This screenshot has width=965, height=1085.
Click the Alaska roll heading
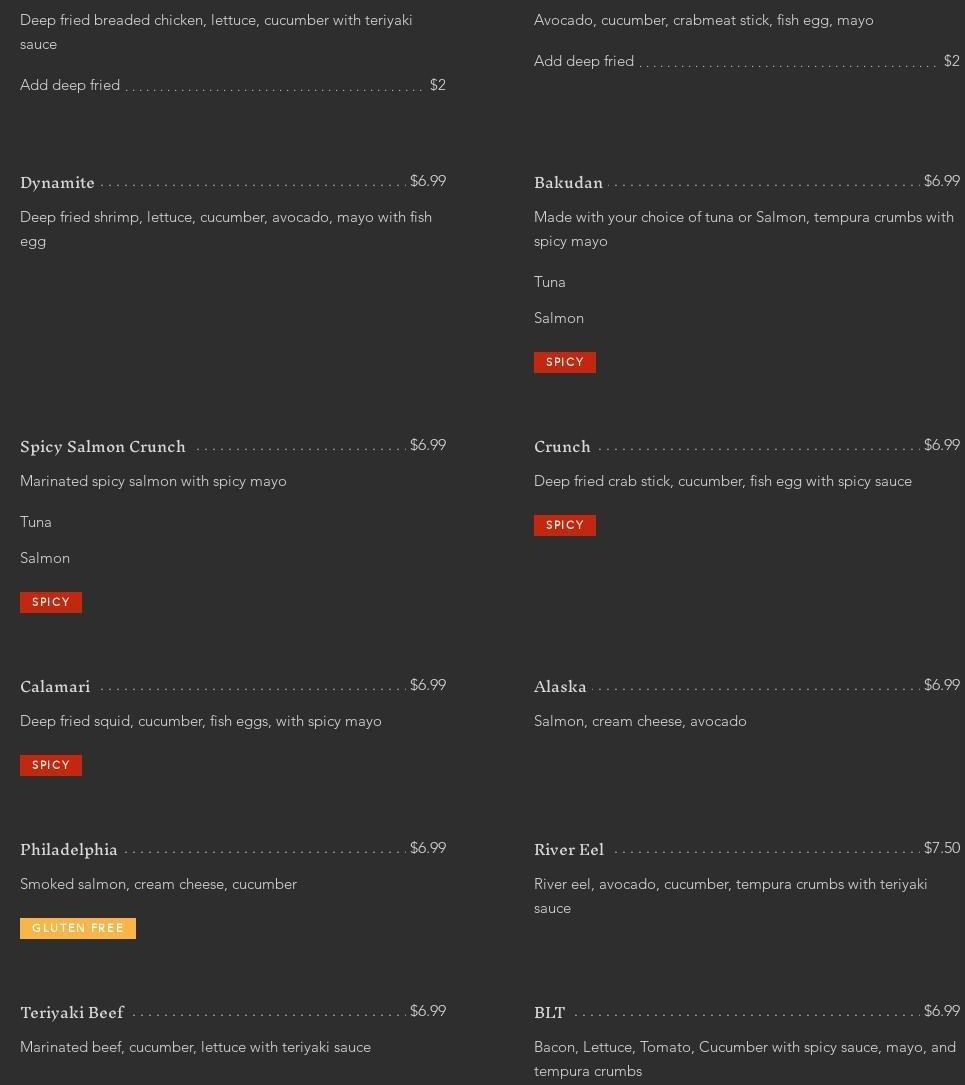click(560, 687)
